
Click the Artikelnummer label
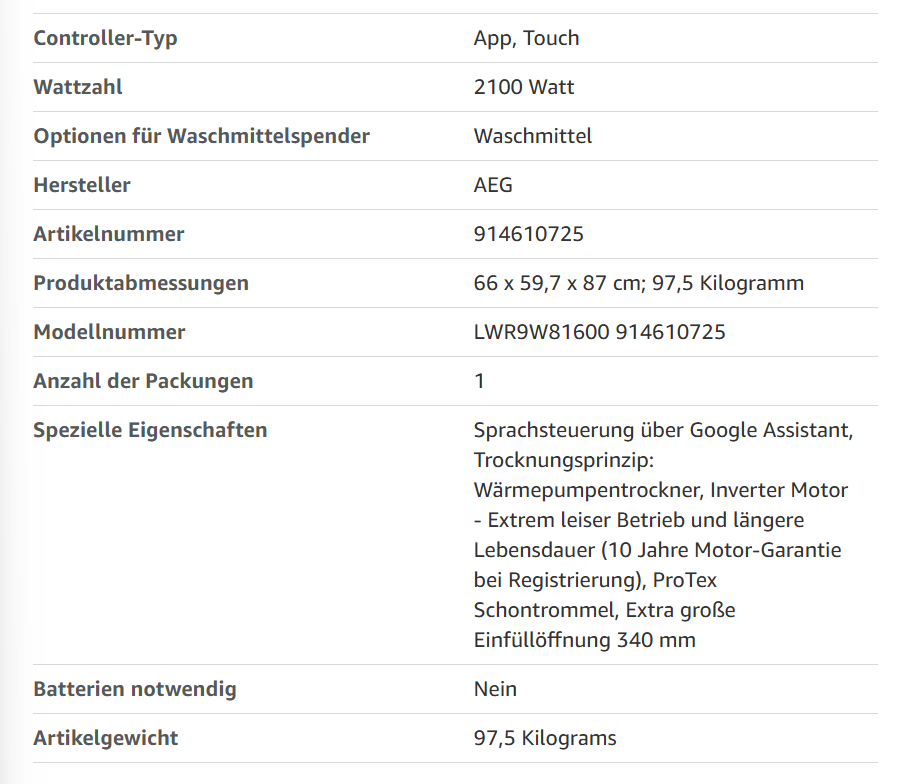coord(109,234)
